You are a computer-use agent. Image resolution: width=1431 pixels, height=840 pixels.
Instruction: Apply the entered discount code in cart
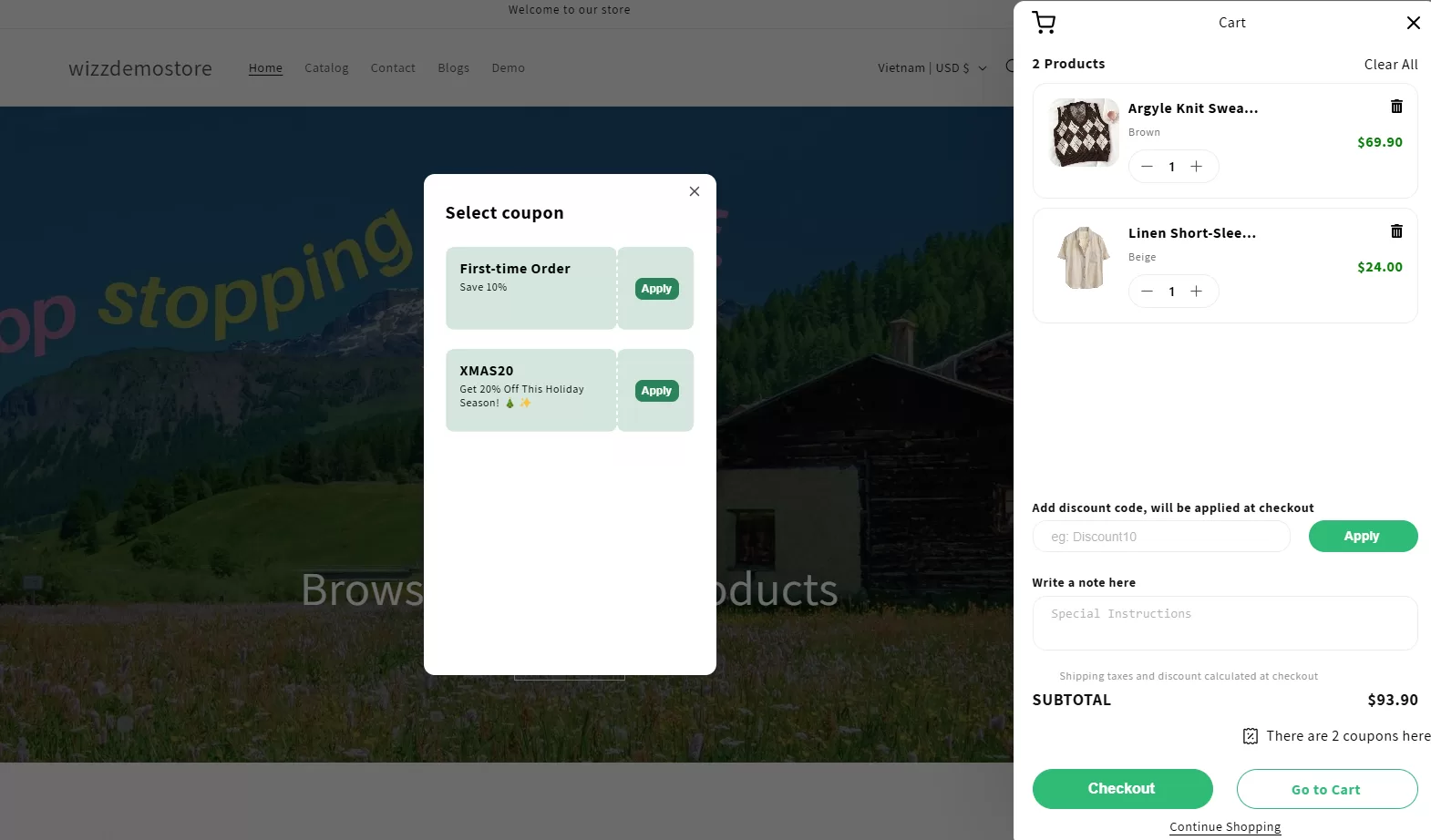(x=1363, y=537)
